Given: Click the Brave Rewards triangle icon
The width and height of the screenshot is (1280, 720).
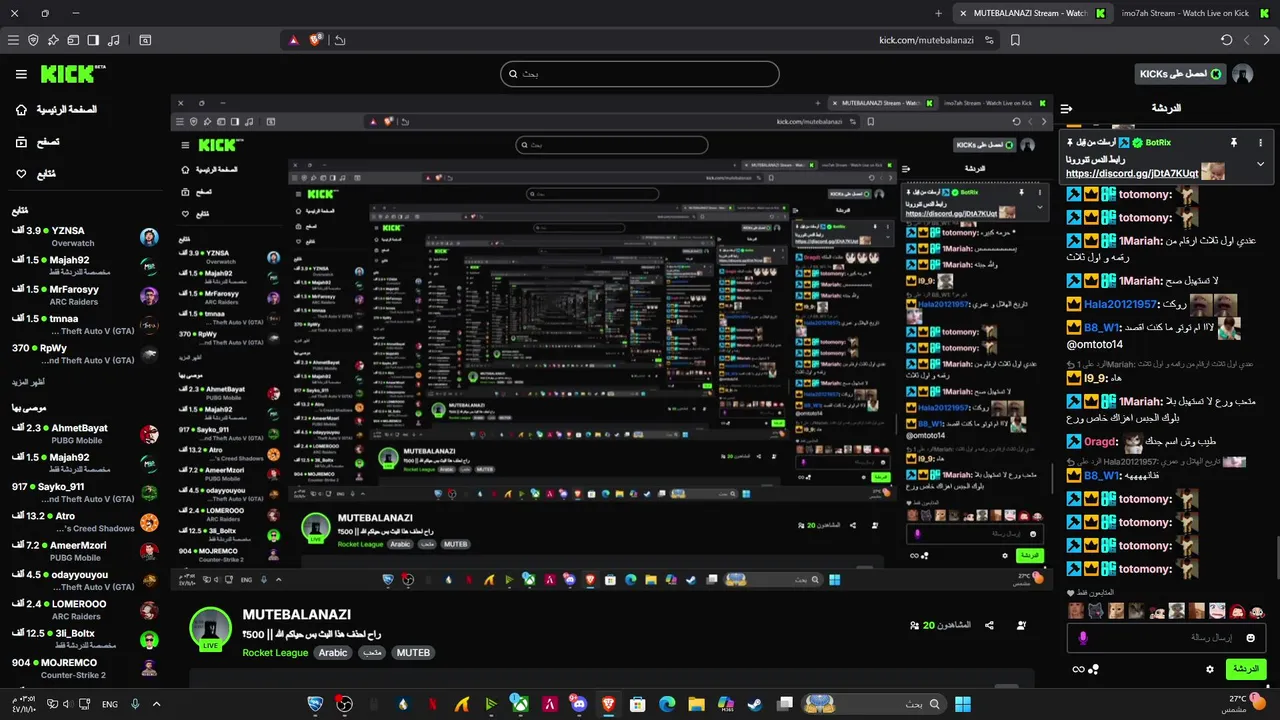Looking at the screenshot, I should 294,40.
